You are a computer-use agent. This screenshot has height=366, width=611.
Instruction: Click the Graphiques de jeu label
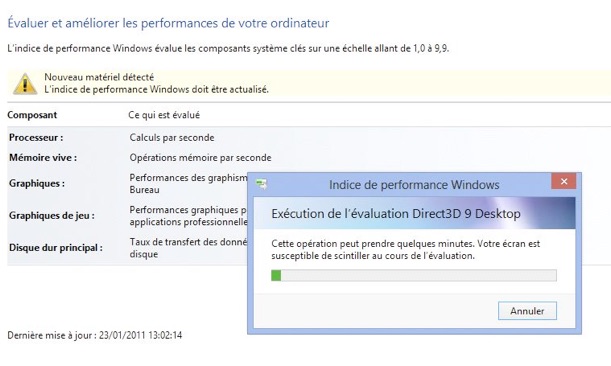pos(52,216)
